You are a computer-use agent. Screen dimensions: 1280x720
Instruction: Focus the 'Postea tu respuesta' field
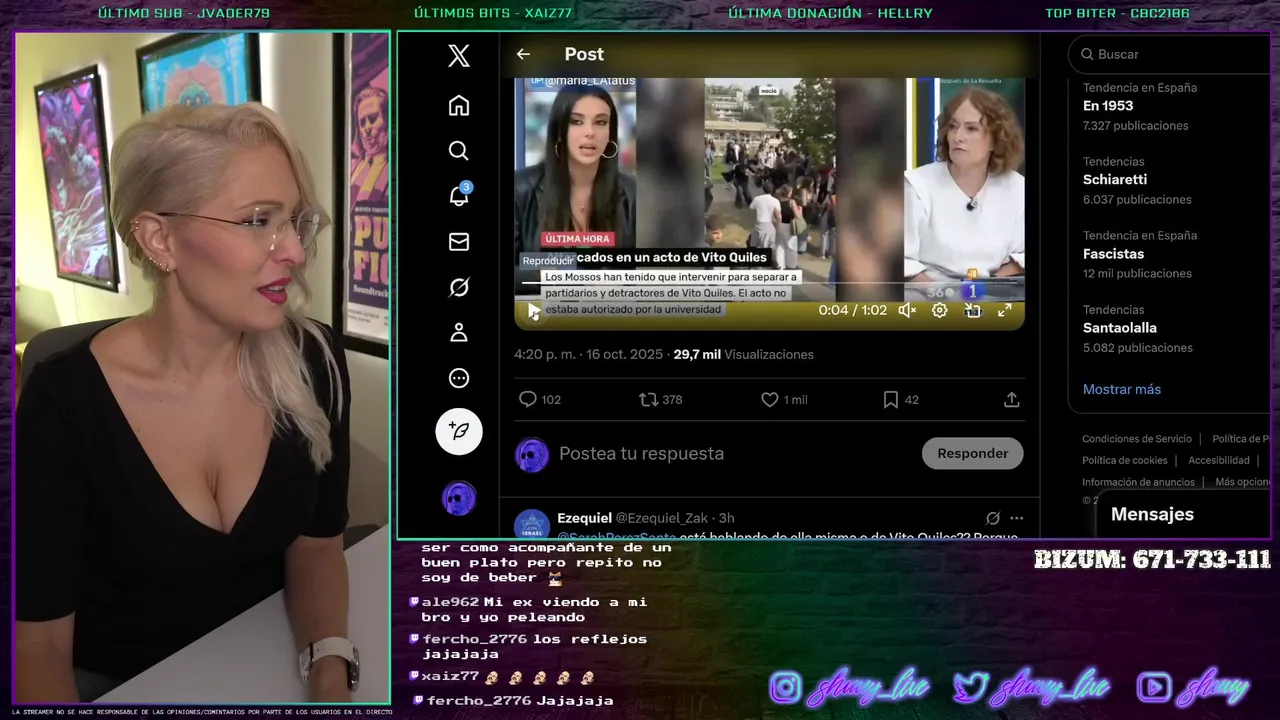pos(641,453)
